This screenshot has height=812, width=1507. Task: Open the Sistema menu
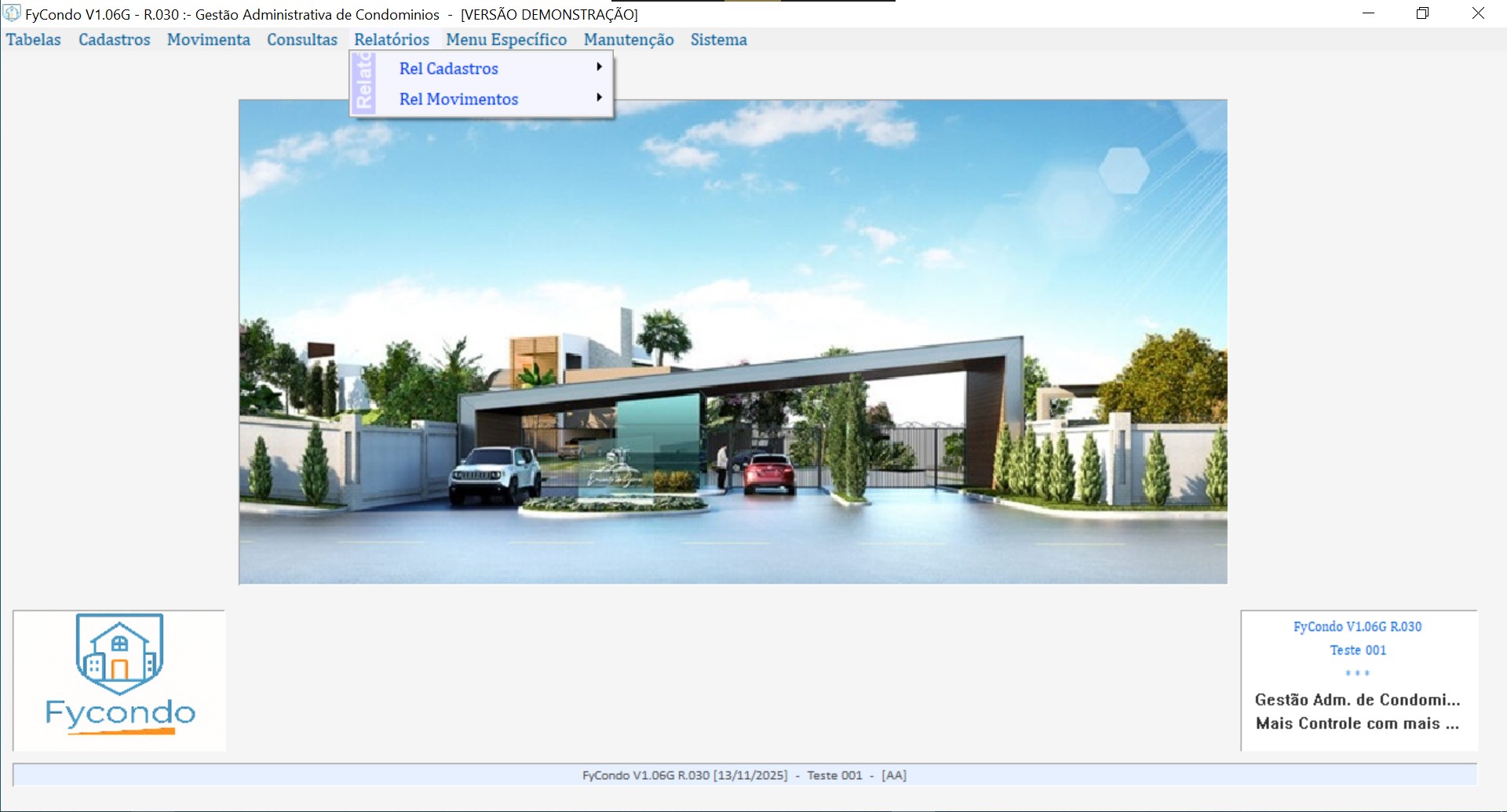tap(718, 40)
